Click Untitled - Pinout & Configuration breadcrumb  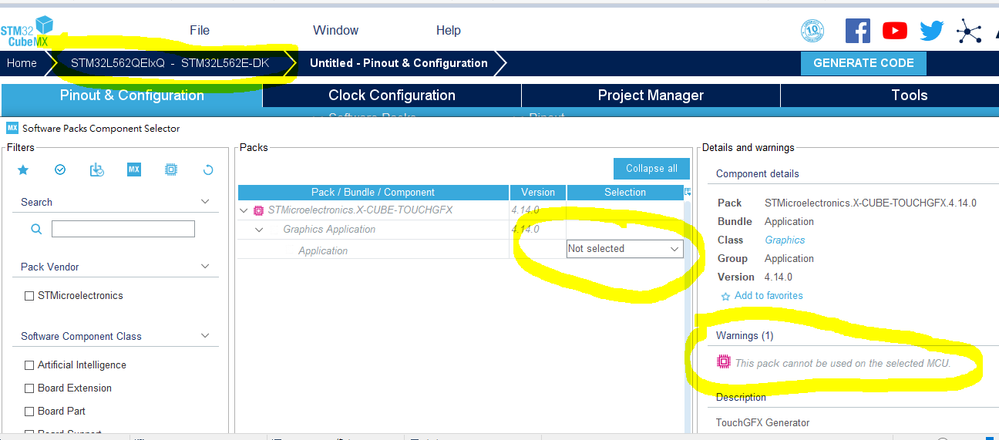coord(398,63)
